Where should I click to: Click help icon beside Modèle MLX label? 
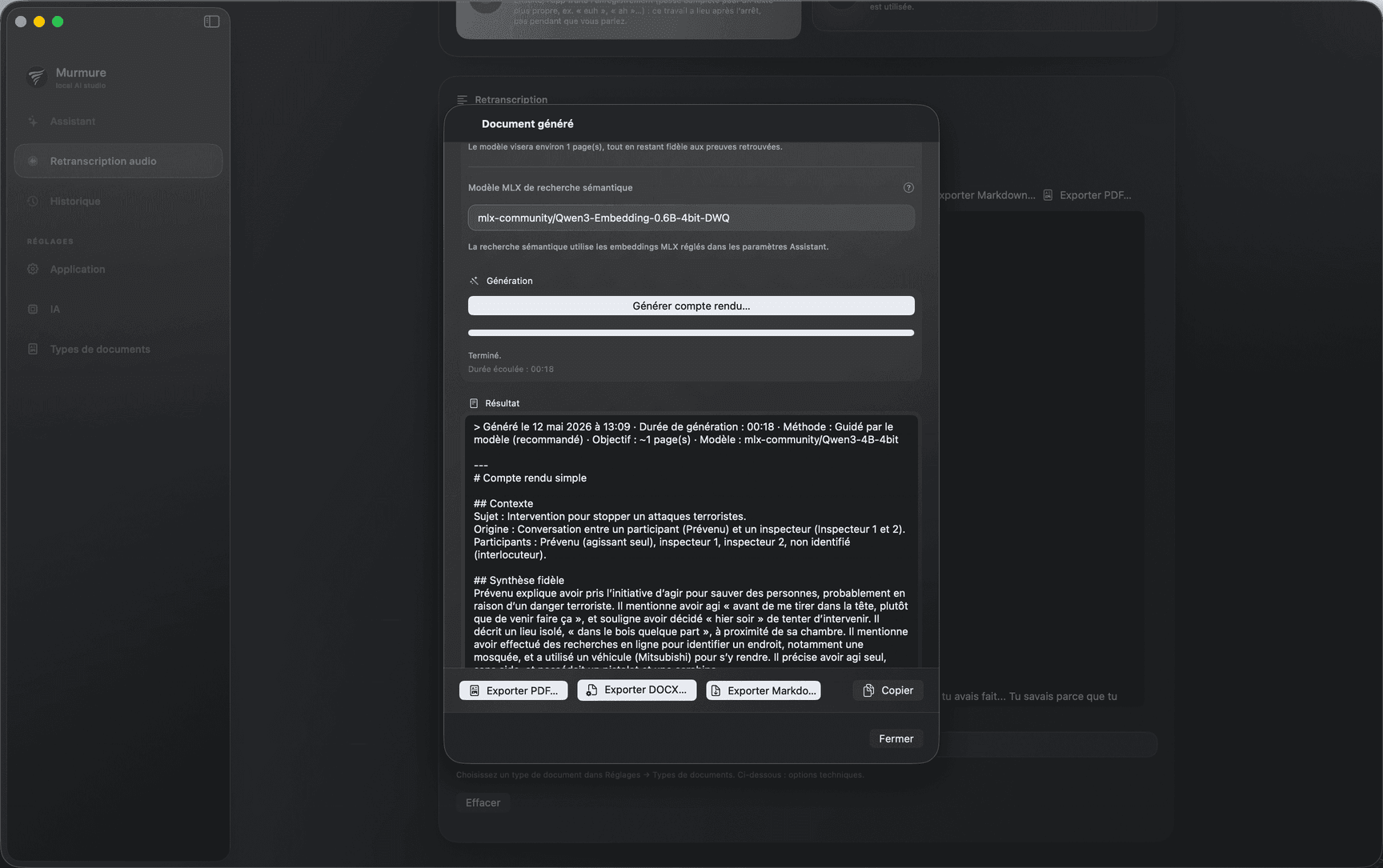pos(908,187)
